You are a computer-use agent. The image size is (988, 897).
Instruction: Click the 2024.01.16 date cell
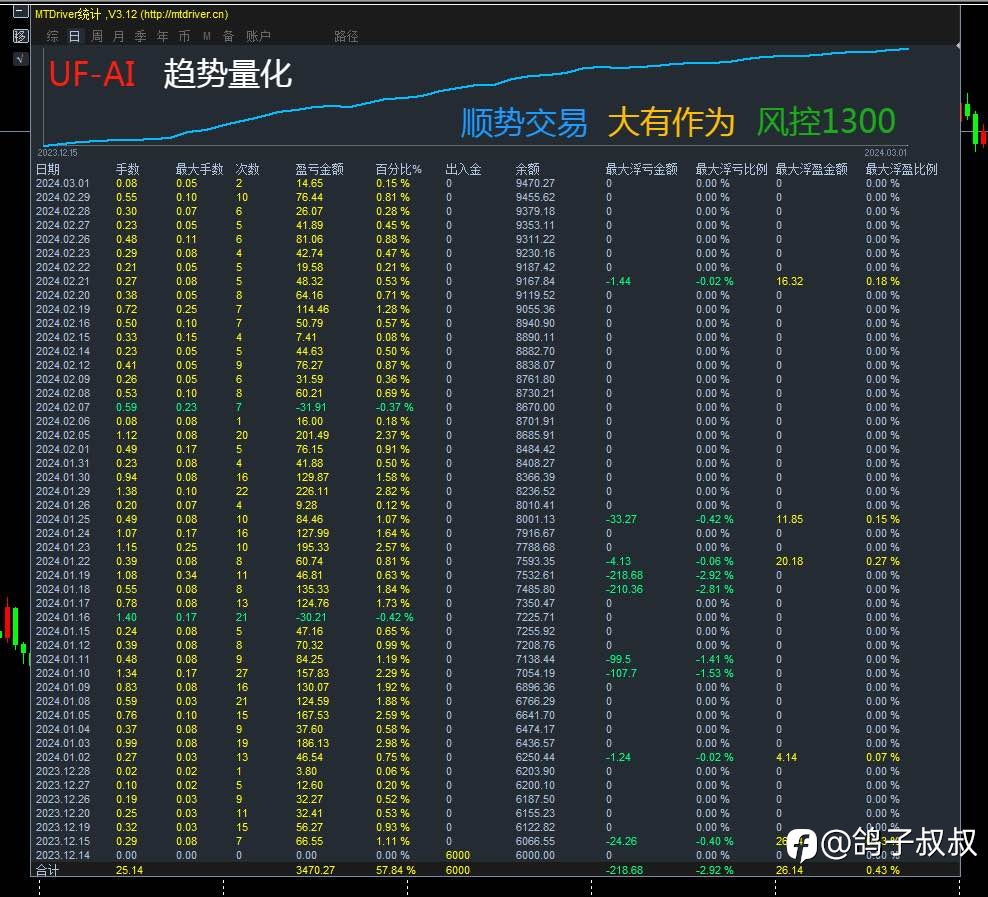(x=62, y=617)
